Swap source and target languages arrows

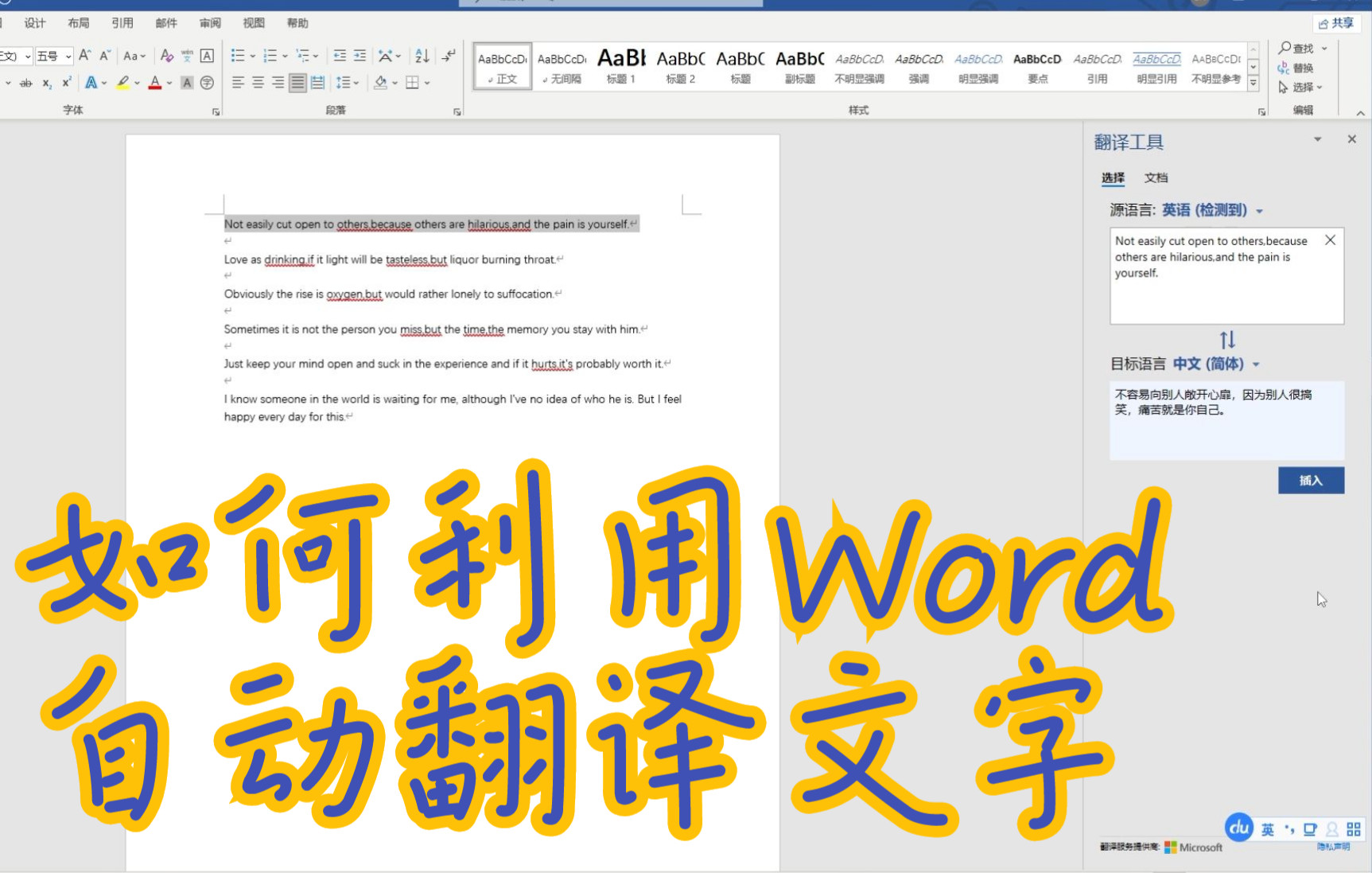pyautogui.click(x=1227, y=340)
